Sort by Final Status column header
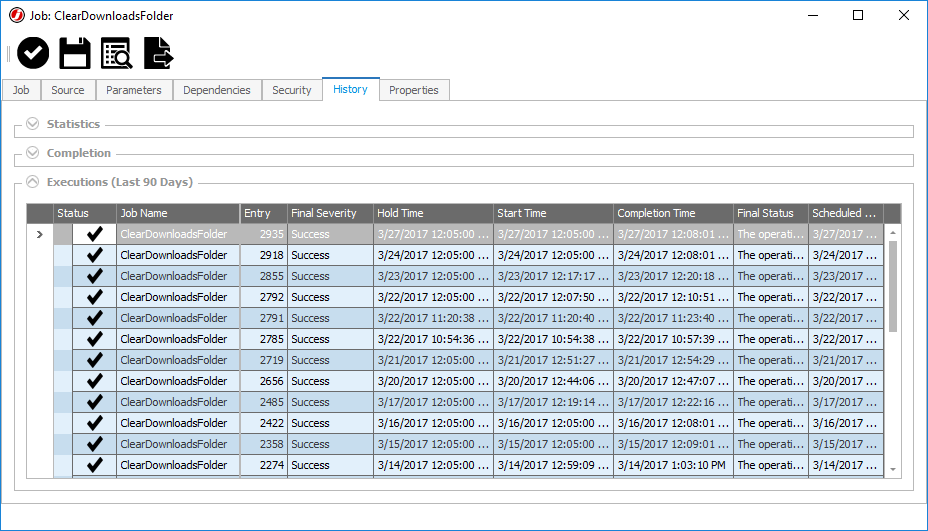This screenshot has height=531, width=928. pos(771,213)
